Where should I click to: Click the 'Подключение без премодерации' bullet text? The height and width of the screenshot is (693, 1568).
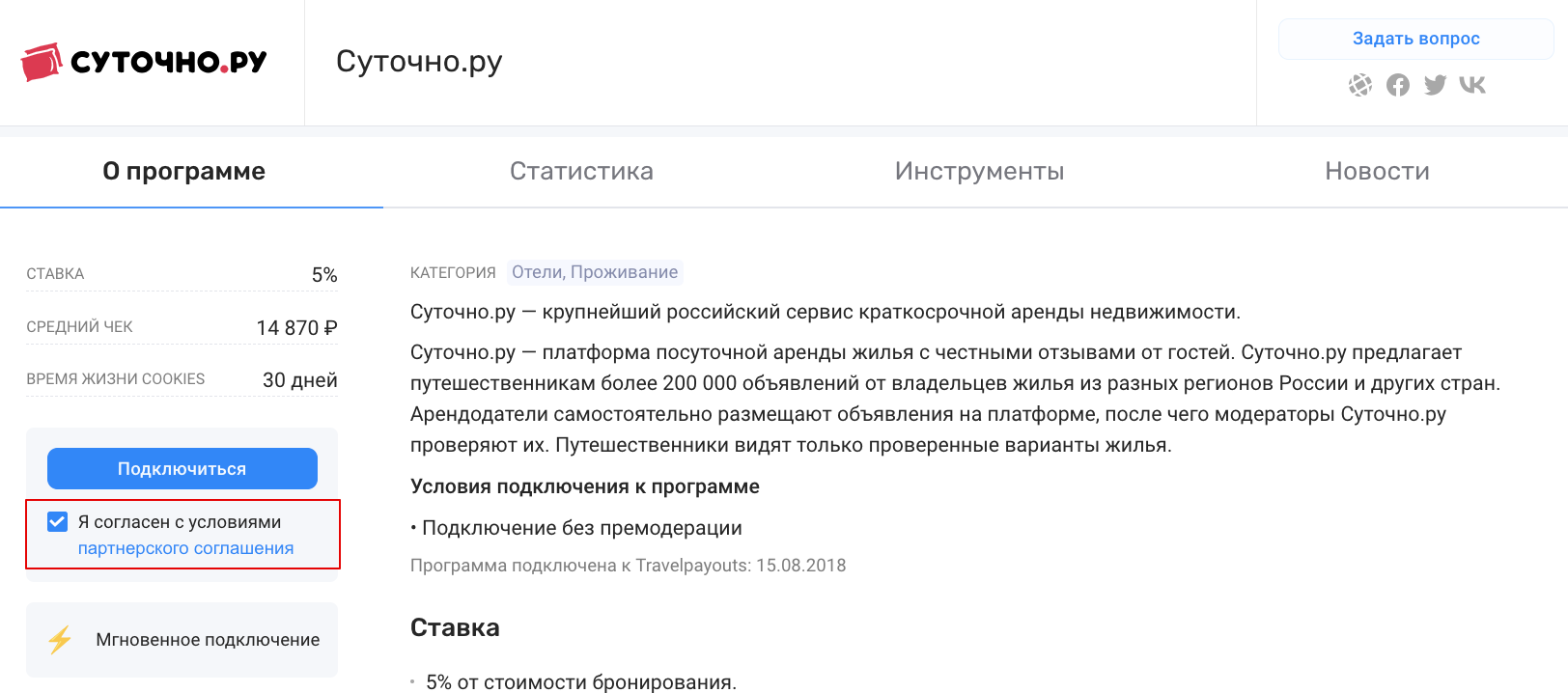582,528
